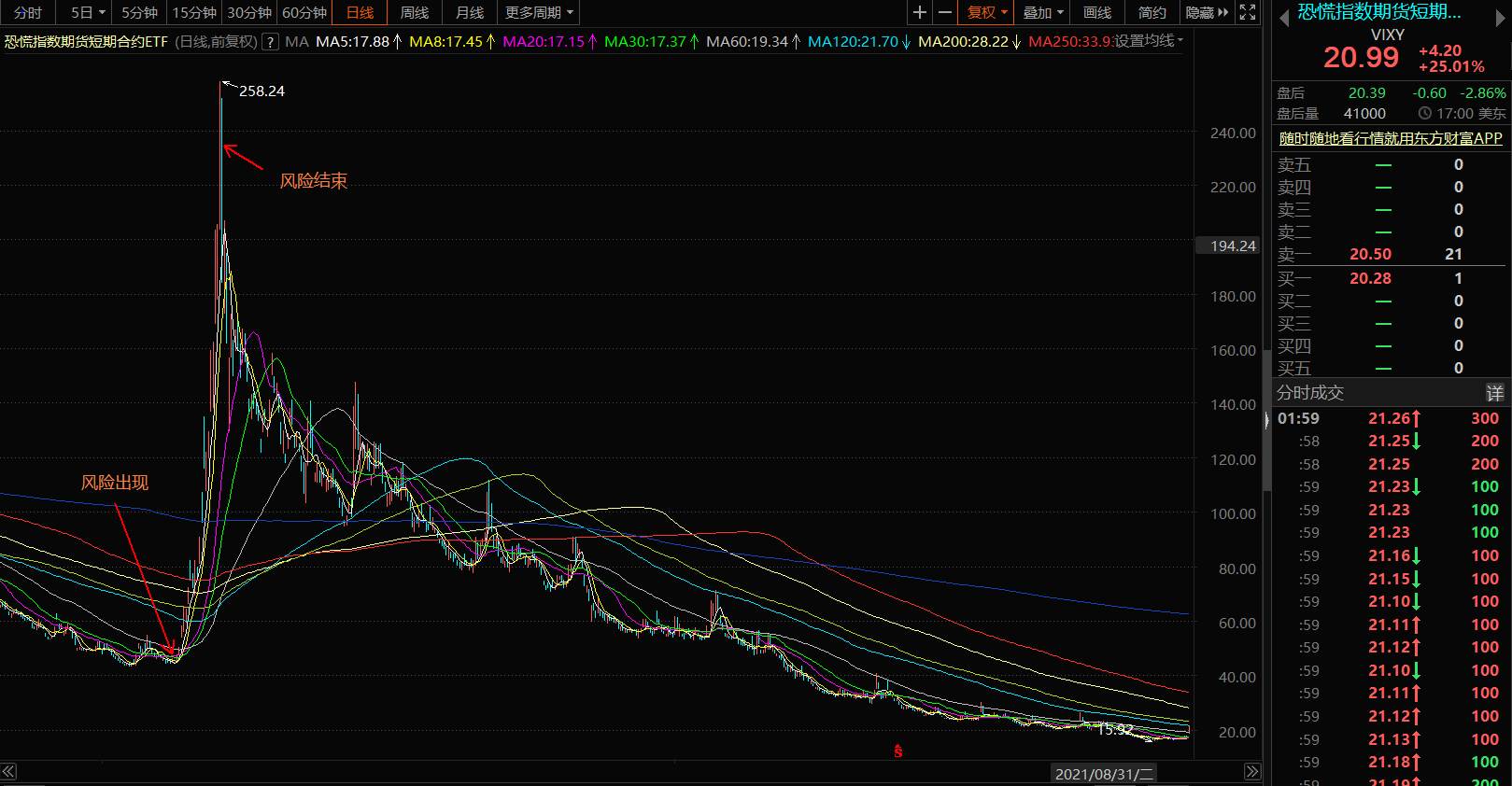Zoom out chart with minus icon

pyautogui.click(x=945, y=12)
